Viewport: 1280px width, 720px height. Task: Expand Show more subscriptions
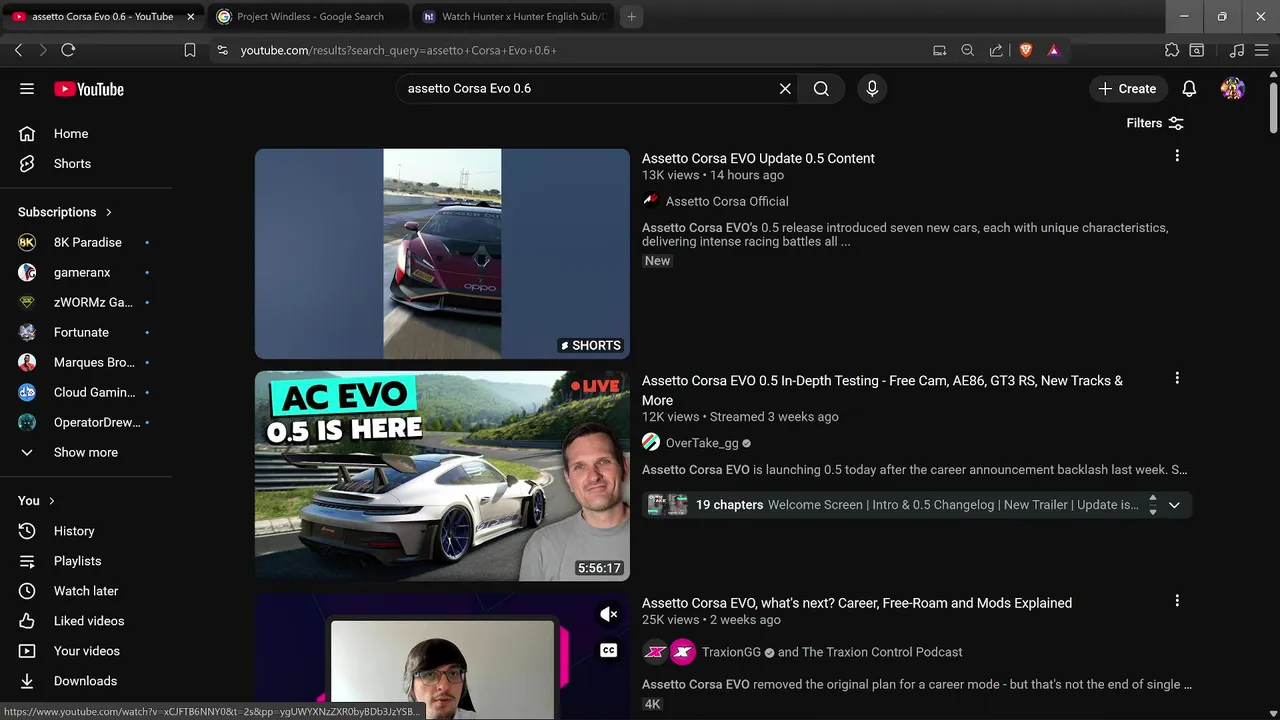(86, 452)
